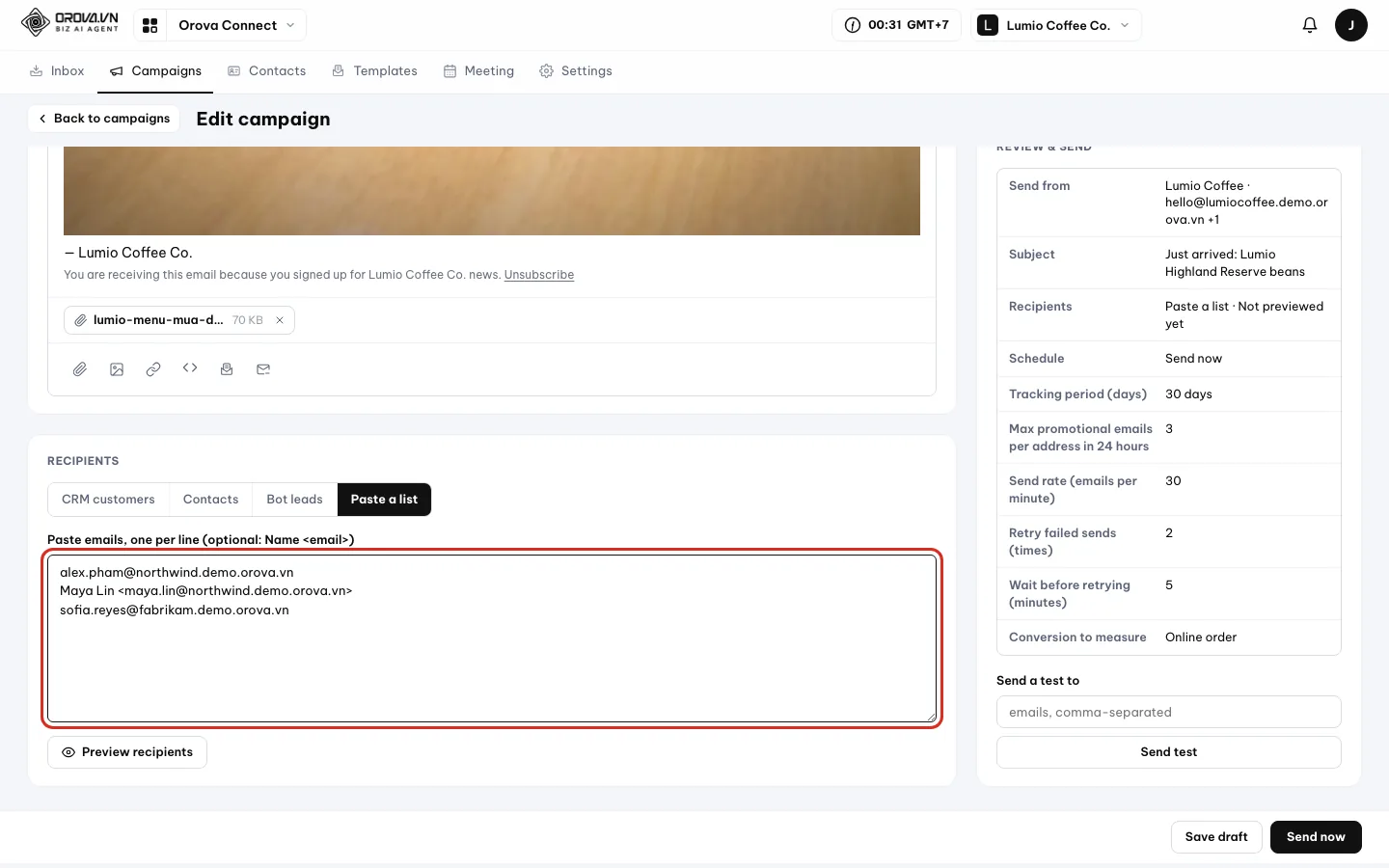Click the attach file paperclip toolbar icon
This screenshot has height=868, width=1389.
click(x=80, y=369)
